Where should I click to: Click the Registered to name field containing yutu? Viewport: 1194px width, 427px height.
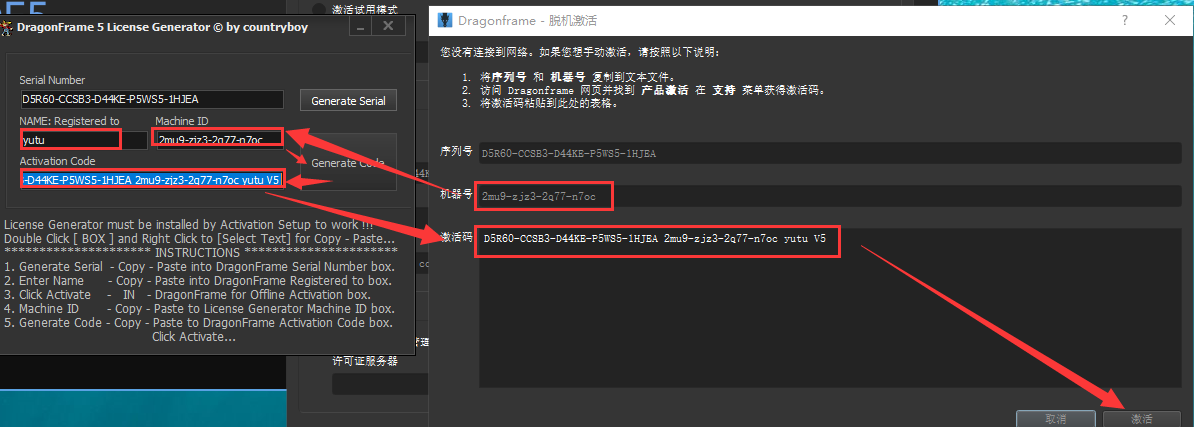(84, 140)
